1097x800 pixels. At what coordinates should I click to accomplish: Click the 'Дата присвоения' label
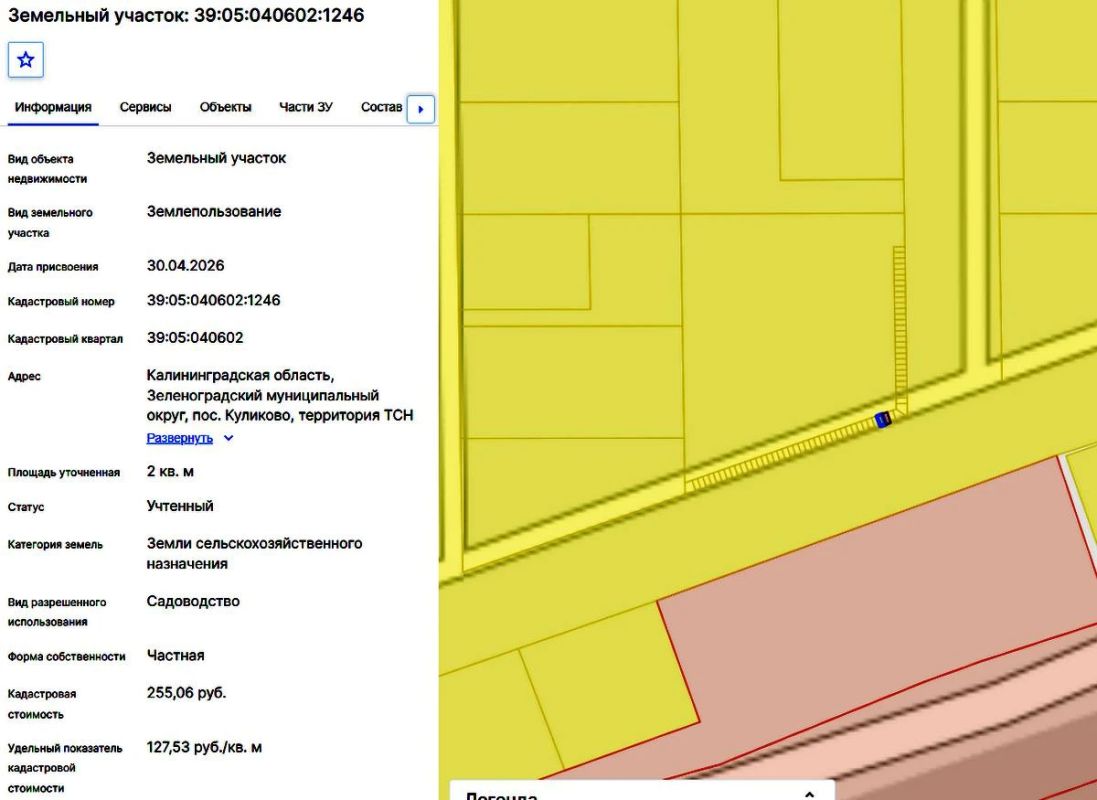click(53, 267)
